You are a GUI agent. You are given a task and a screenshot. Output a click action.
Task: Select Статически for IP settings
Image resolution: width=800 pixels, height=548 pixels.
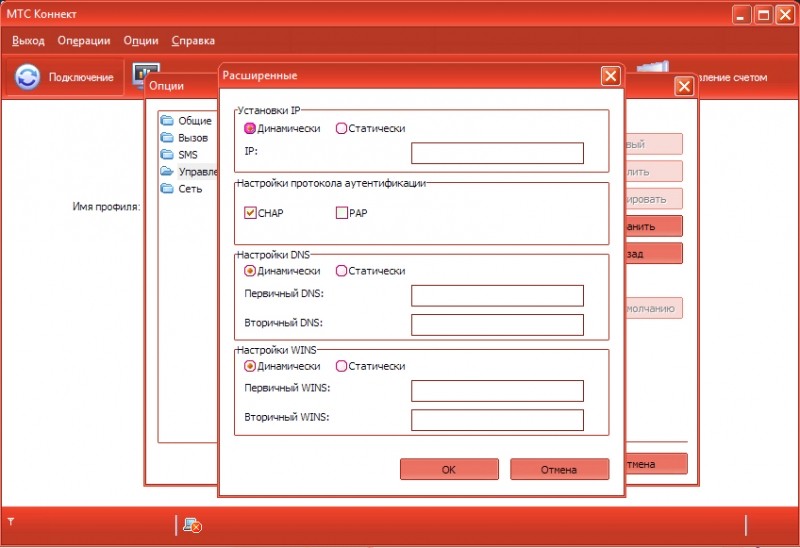click(341, 129)
